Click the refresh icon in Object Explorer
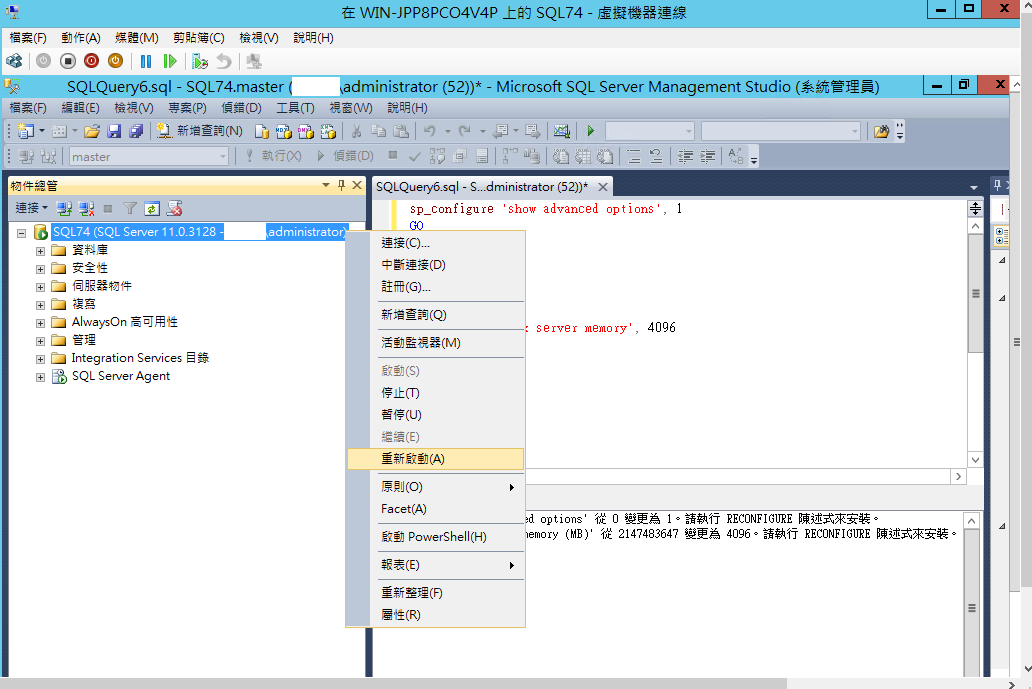 152,209
